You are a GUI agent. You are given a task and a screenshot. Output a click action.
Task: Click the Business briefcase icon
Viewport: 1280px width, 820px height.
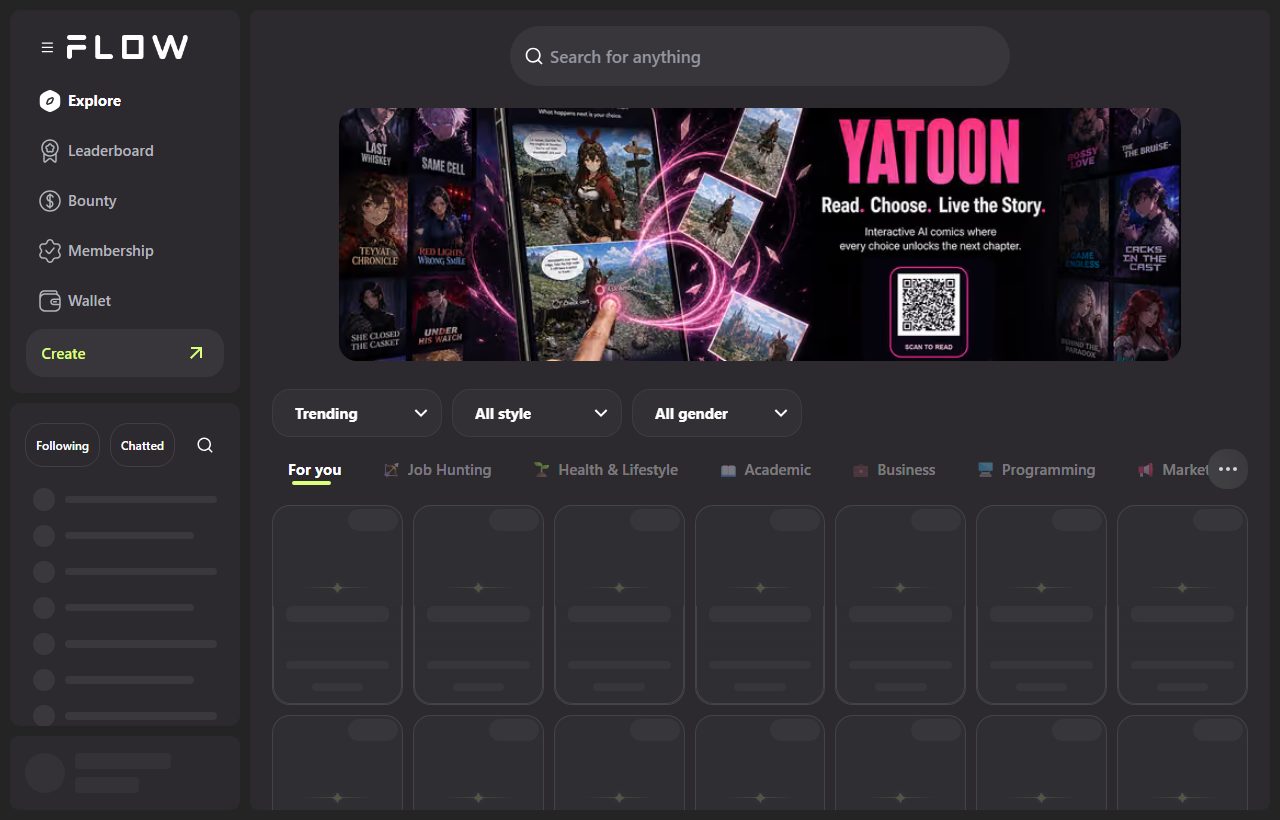pyautogui.click(x=861, y=470)
